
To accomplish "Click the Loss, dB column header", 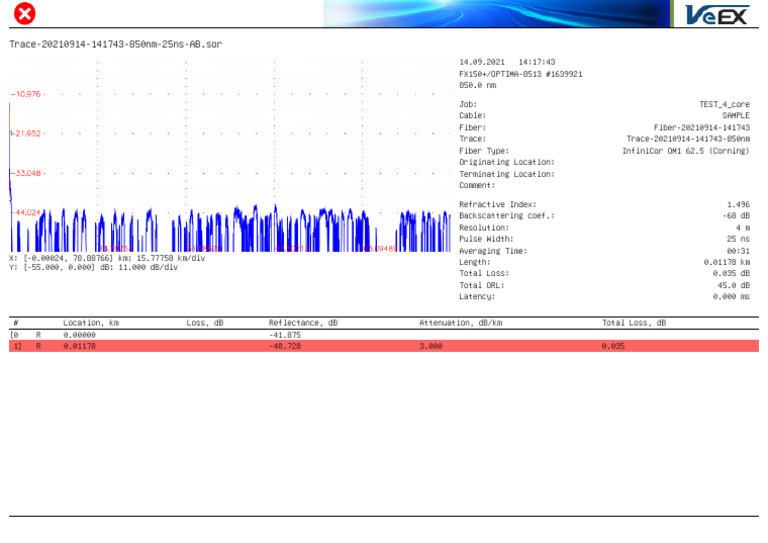I will coord(205,323).
